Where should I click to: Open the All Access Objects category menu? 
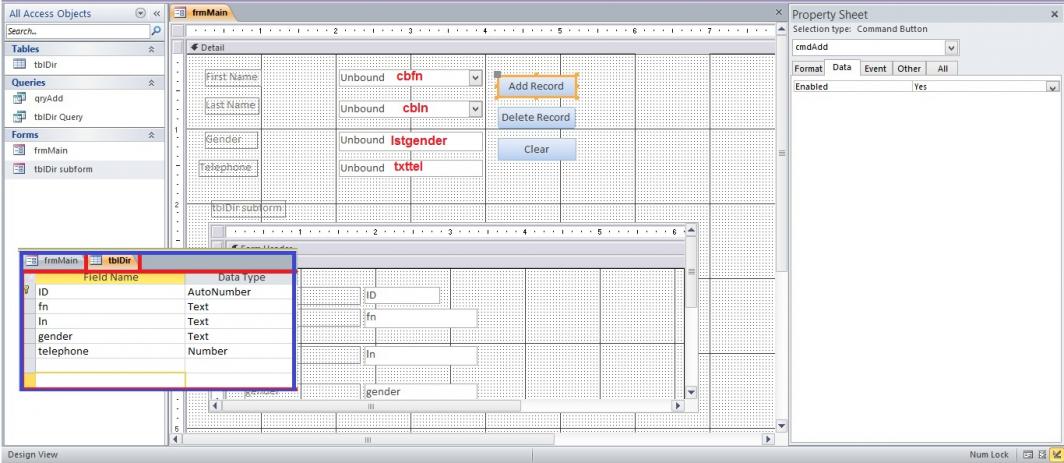click(x=140, y=13)
